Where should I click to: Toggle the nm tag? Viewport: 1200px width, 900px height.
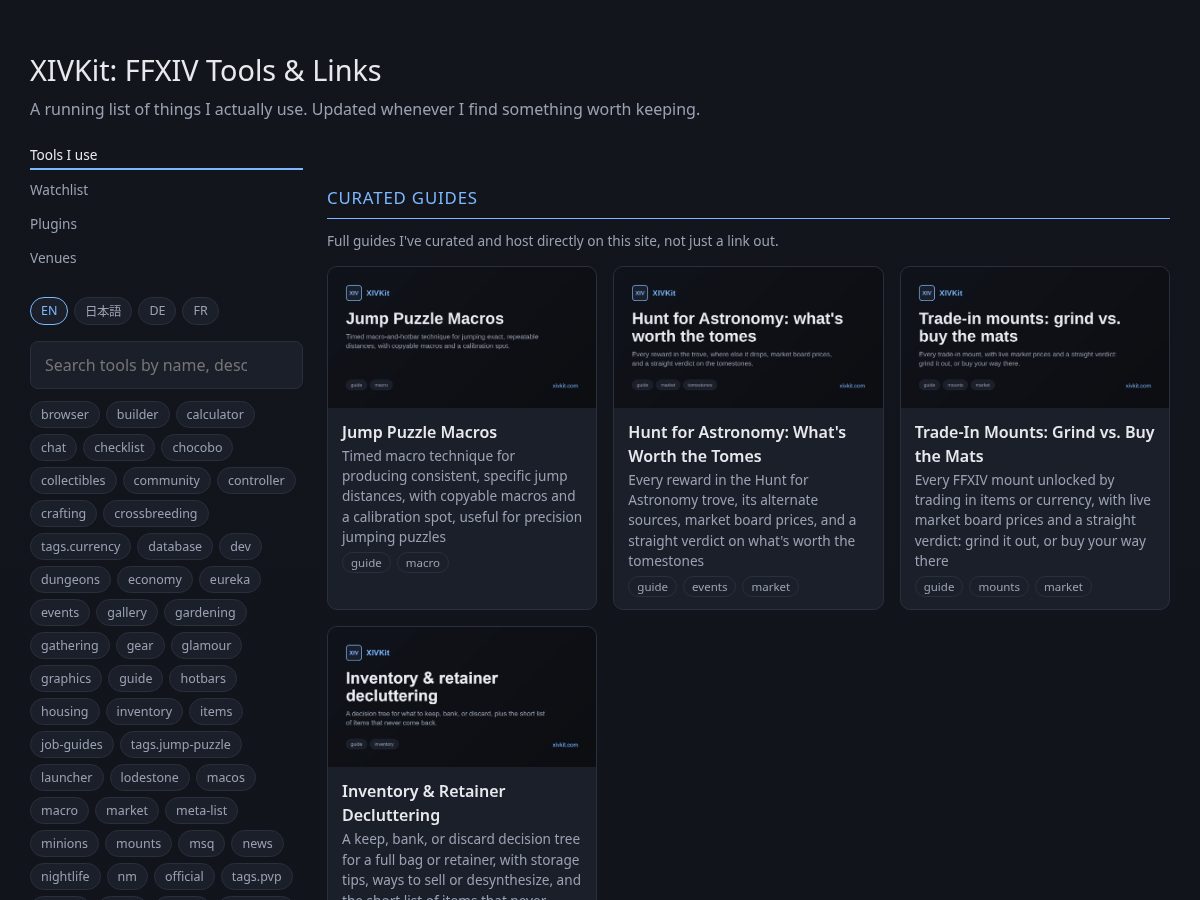point(127,876)
